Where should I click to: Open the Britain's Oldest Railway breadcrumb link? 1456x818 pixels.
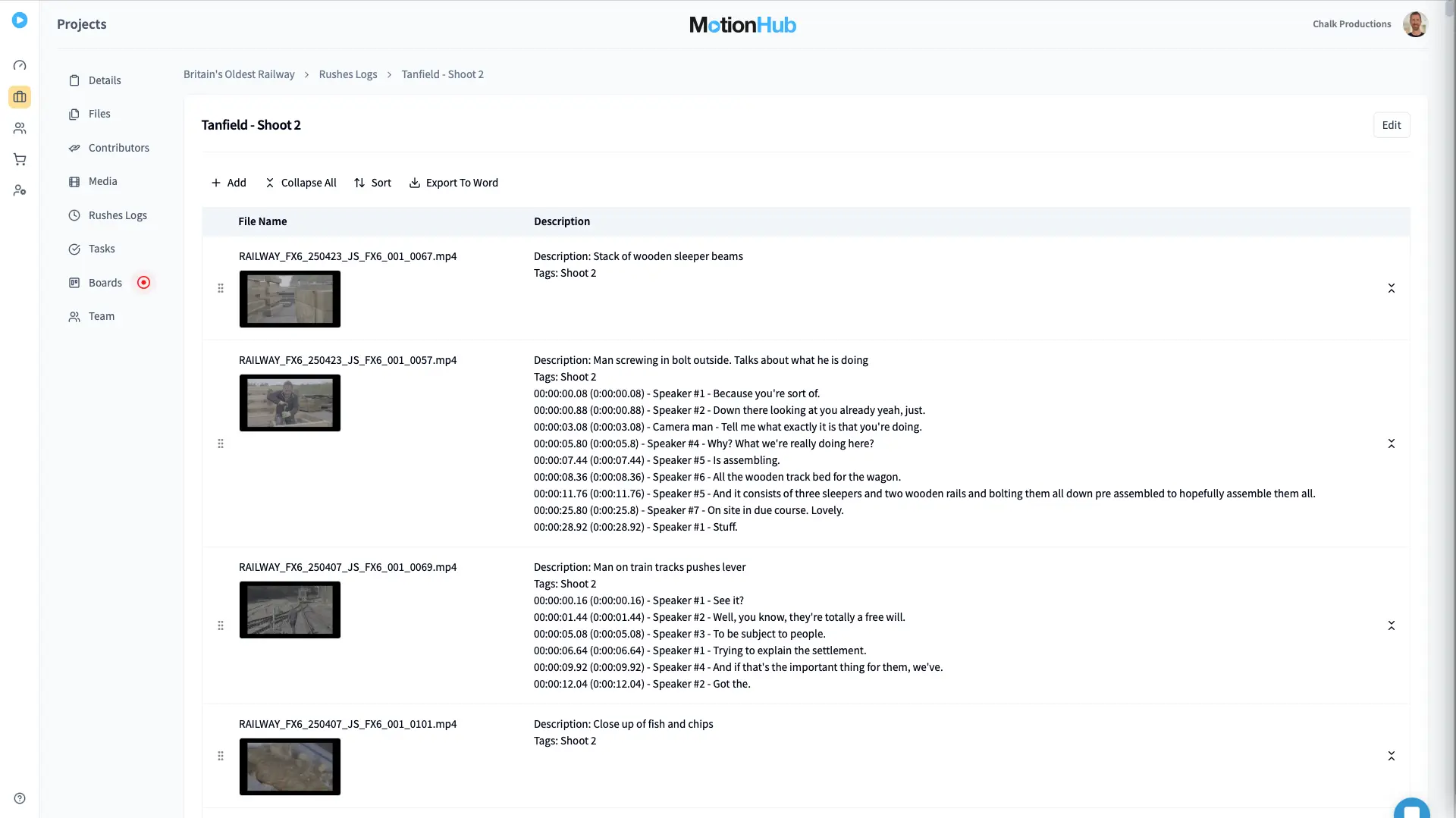point(239,74)
